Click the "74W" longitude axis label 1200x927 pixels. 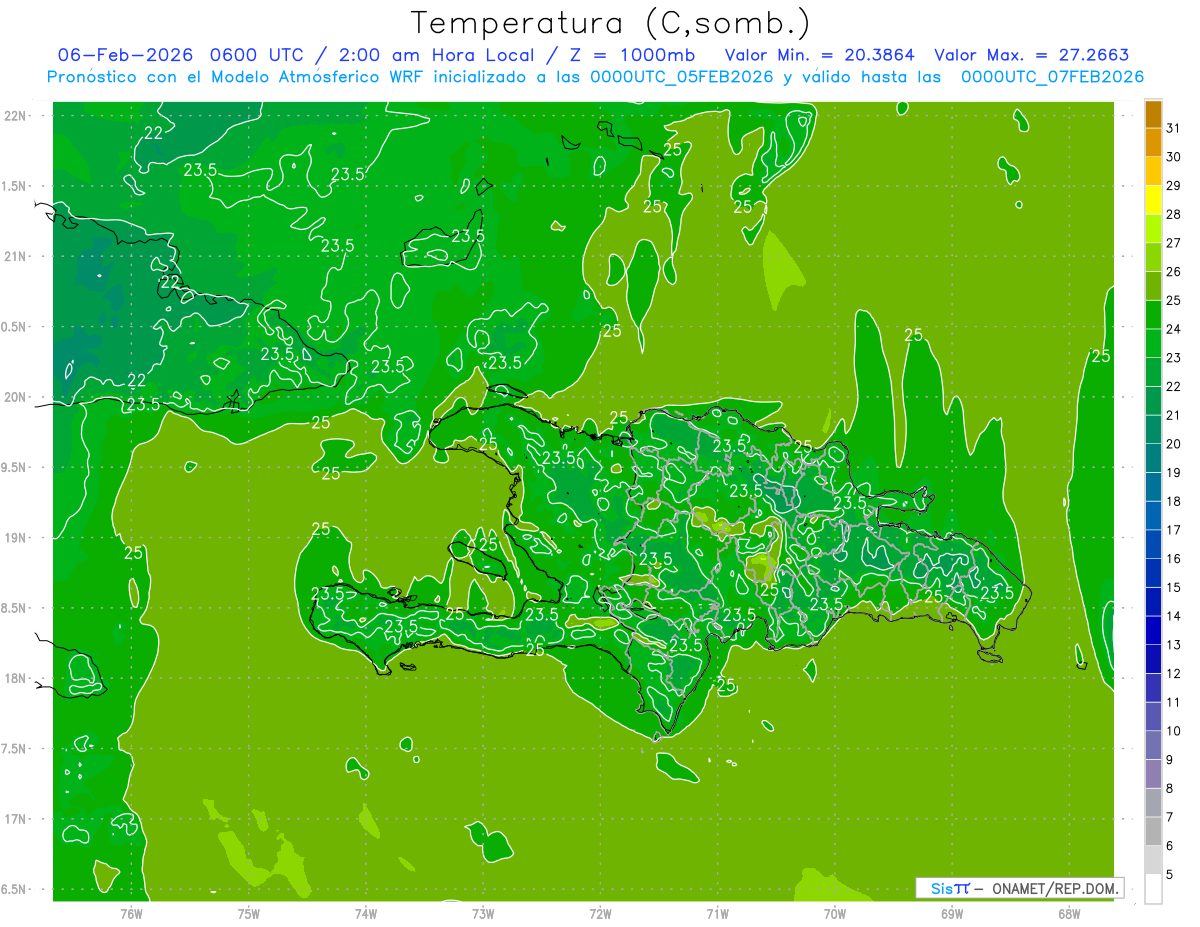[x=366, y=913]
